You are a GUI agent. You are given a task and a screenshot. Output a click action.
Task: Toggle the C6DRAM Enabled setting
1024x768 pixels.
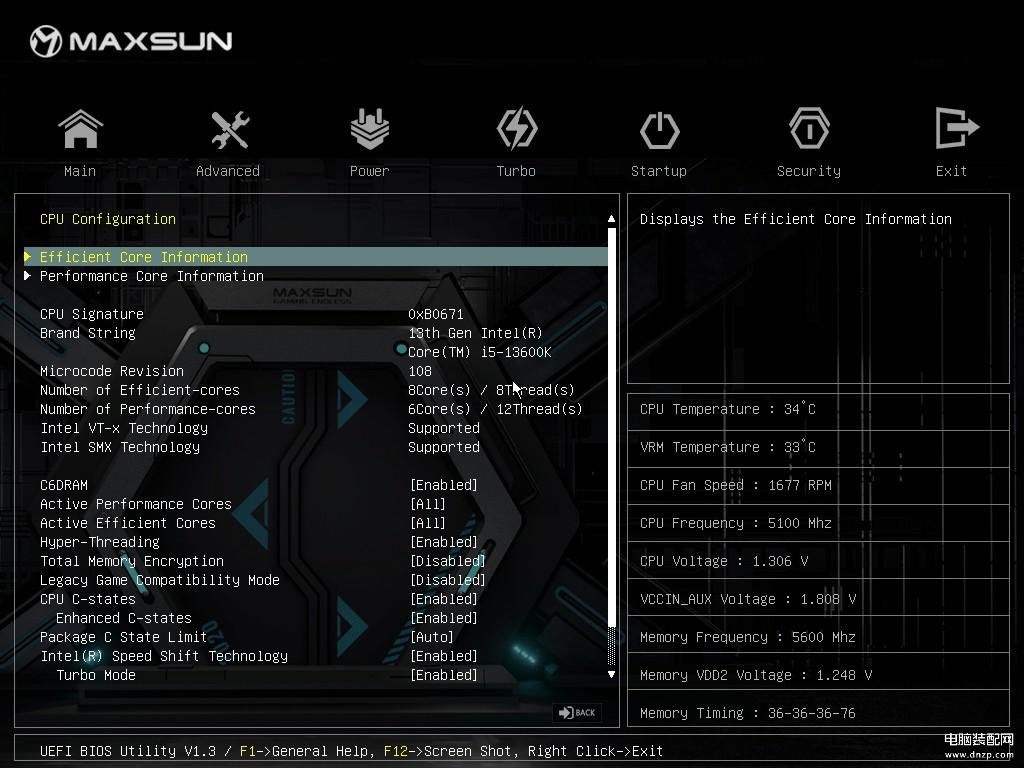click(x=443, y=485)
